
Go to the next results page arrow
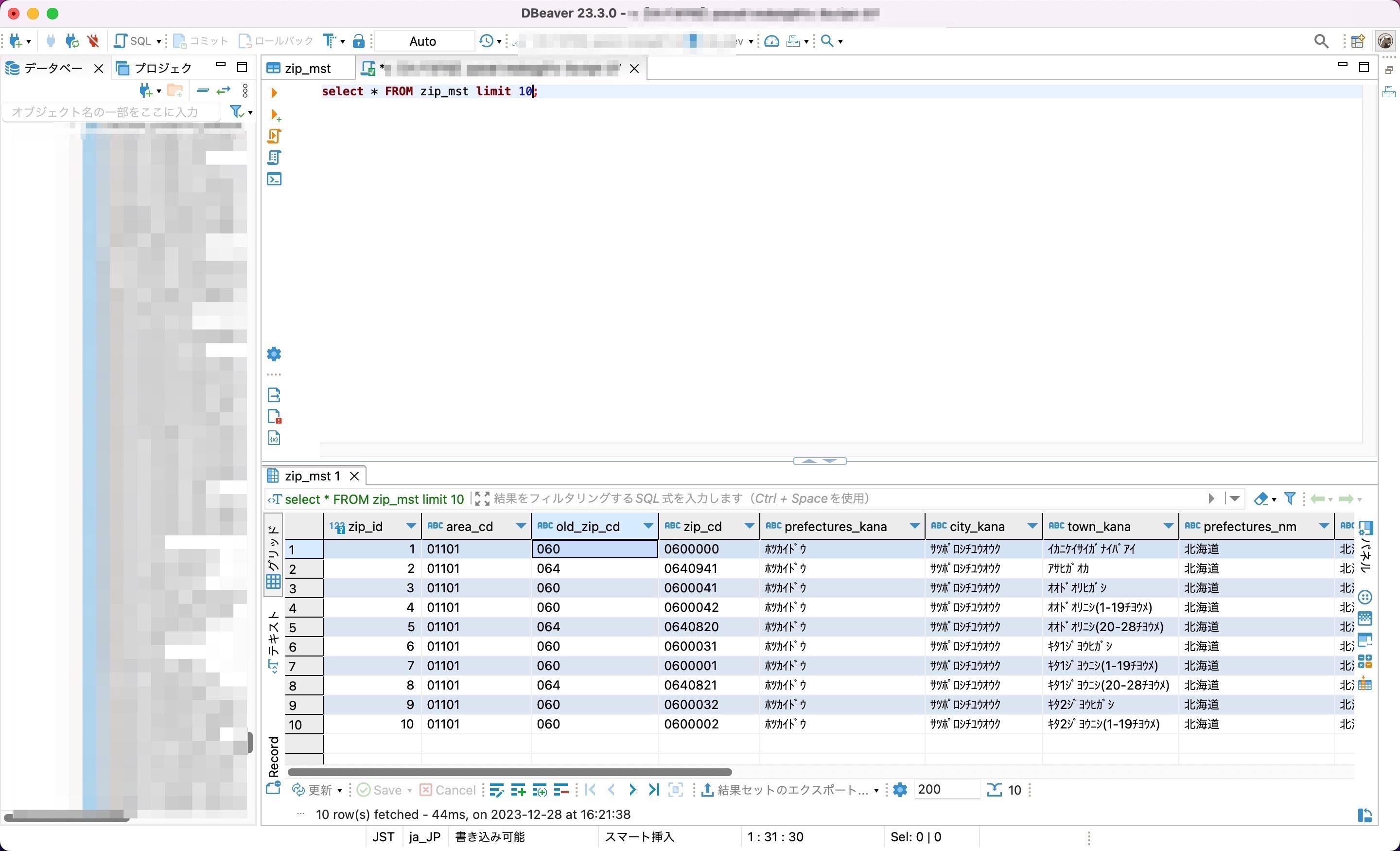(632, 790)
